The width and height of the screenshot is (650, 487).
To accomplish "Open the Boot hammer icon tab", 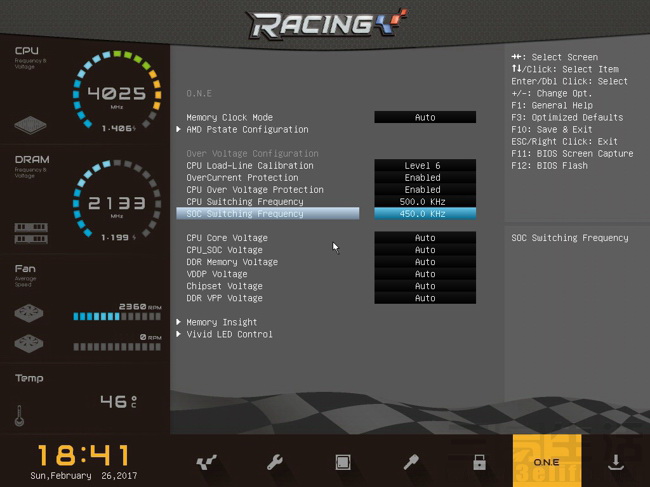I will point(411,462).
